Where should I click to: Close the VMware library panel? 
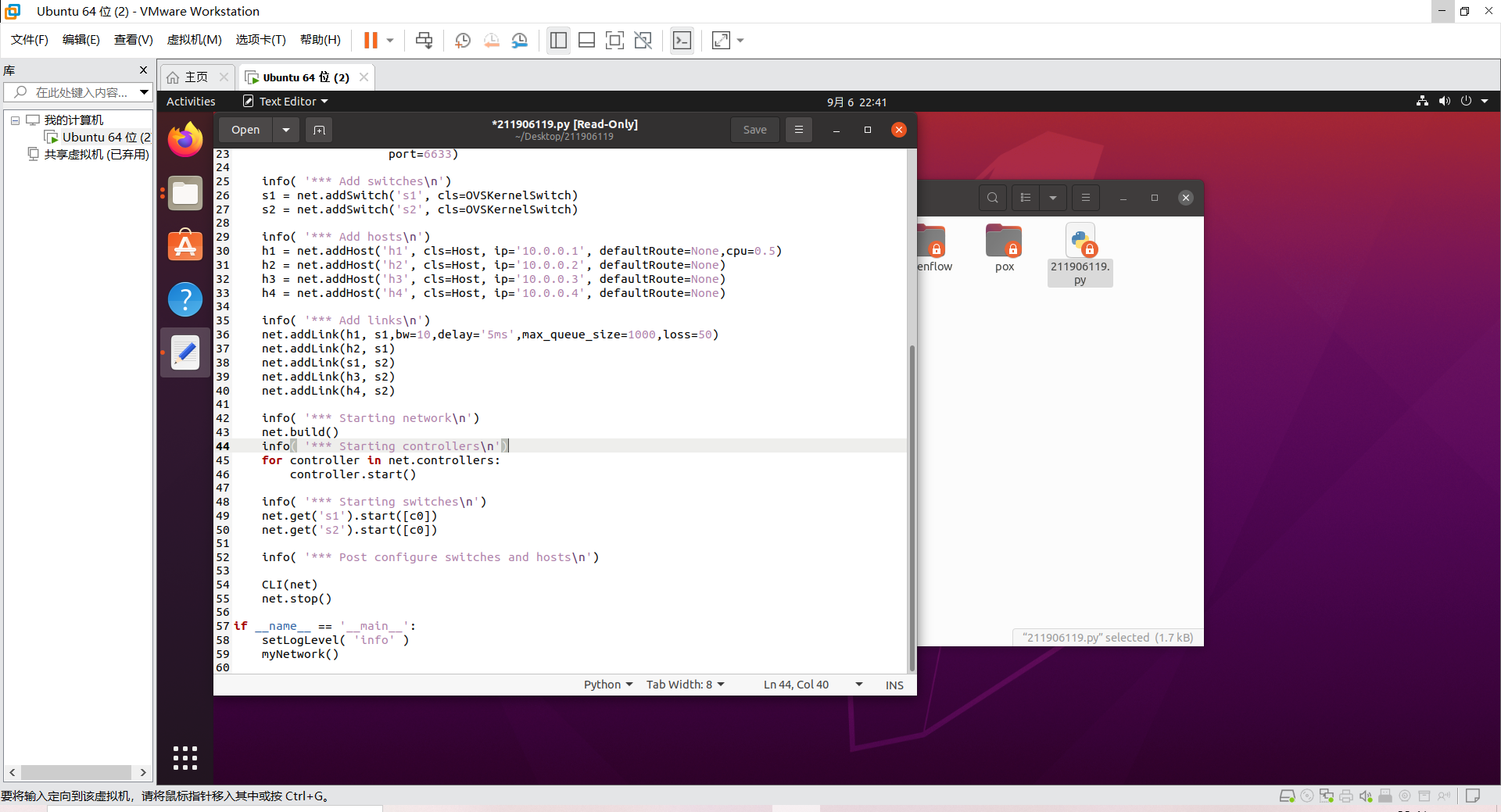point(143,70)
